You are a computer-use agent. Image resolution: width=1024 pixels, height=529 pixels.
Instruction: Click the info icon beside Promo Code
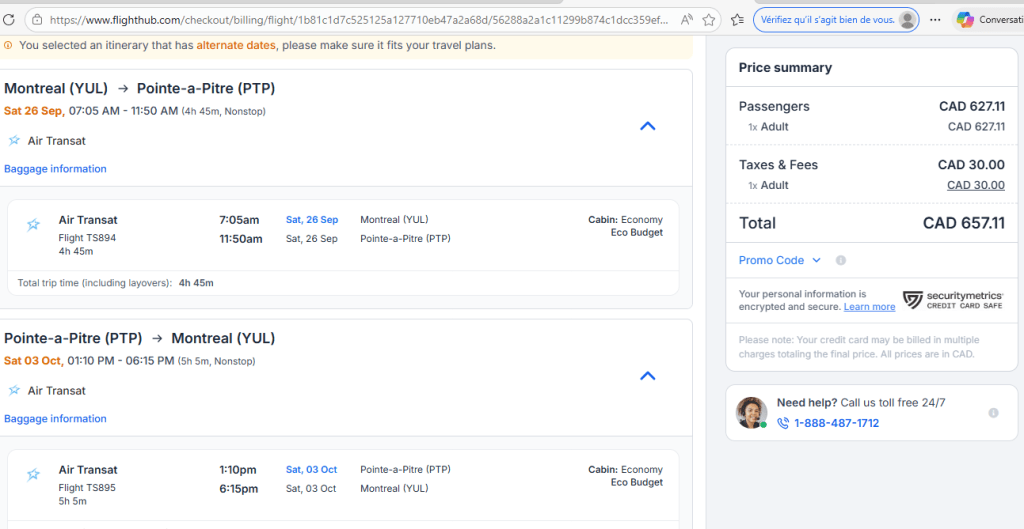coord(841,261)
